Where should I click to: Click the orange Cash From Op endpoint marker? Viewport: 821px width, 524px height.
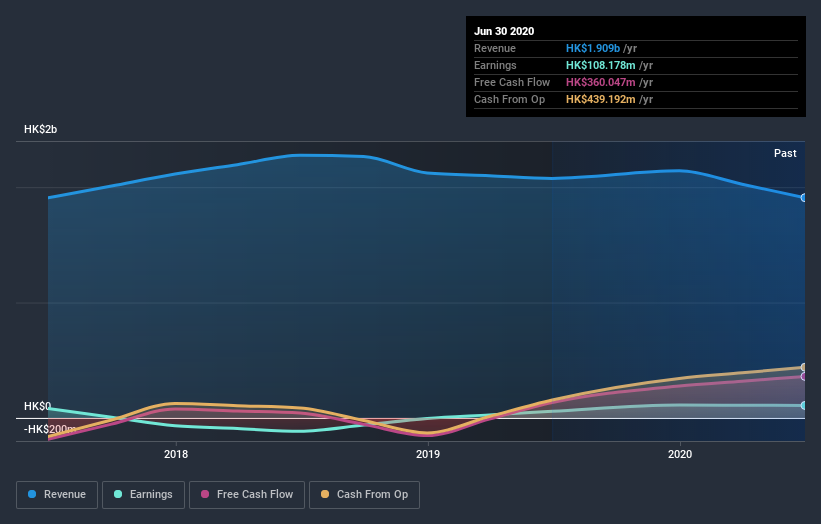(x=804, y=367)
